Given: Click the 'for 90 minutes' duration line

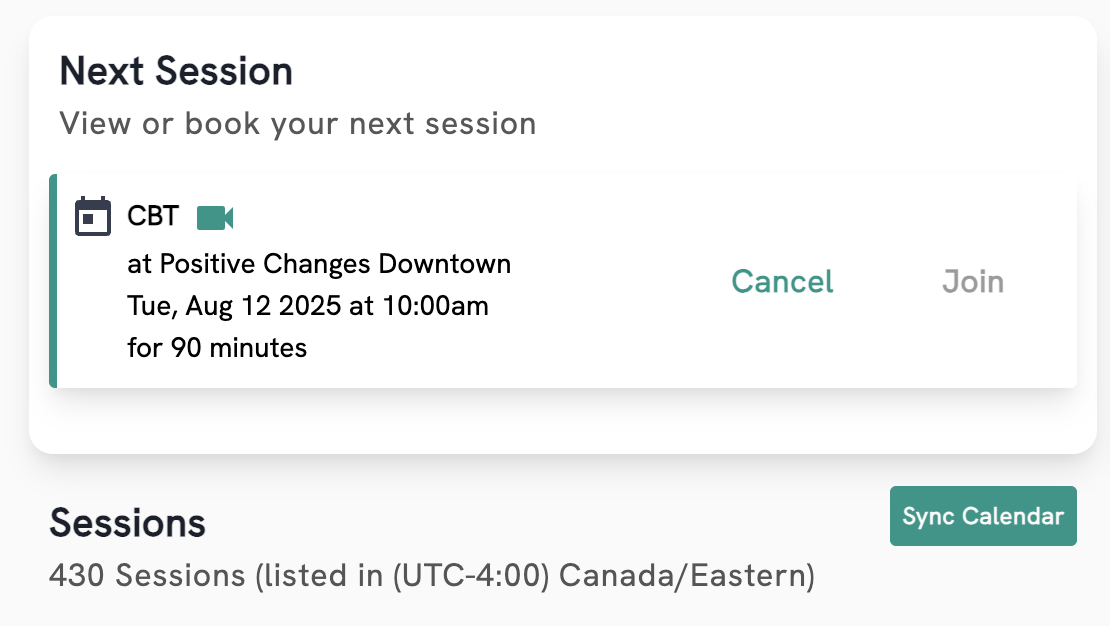Looking at the screenshot, I should [217, 348].
